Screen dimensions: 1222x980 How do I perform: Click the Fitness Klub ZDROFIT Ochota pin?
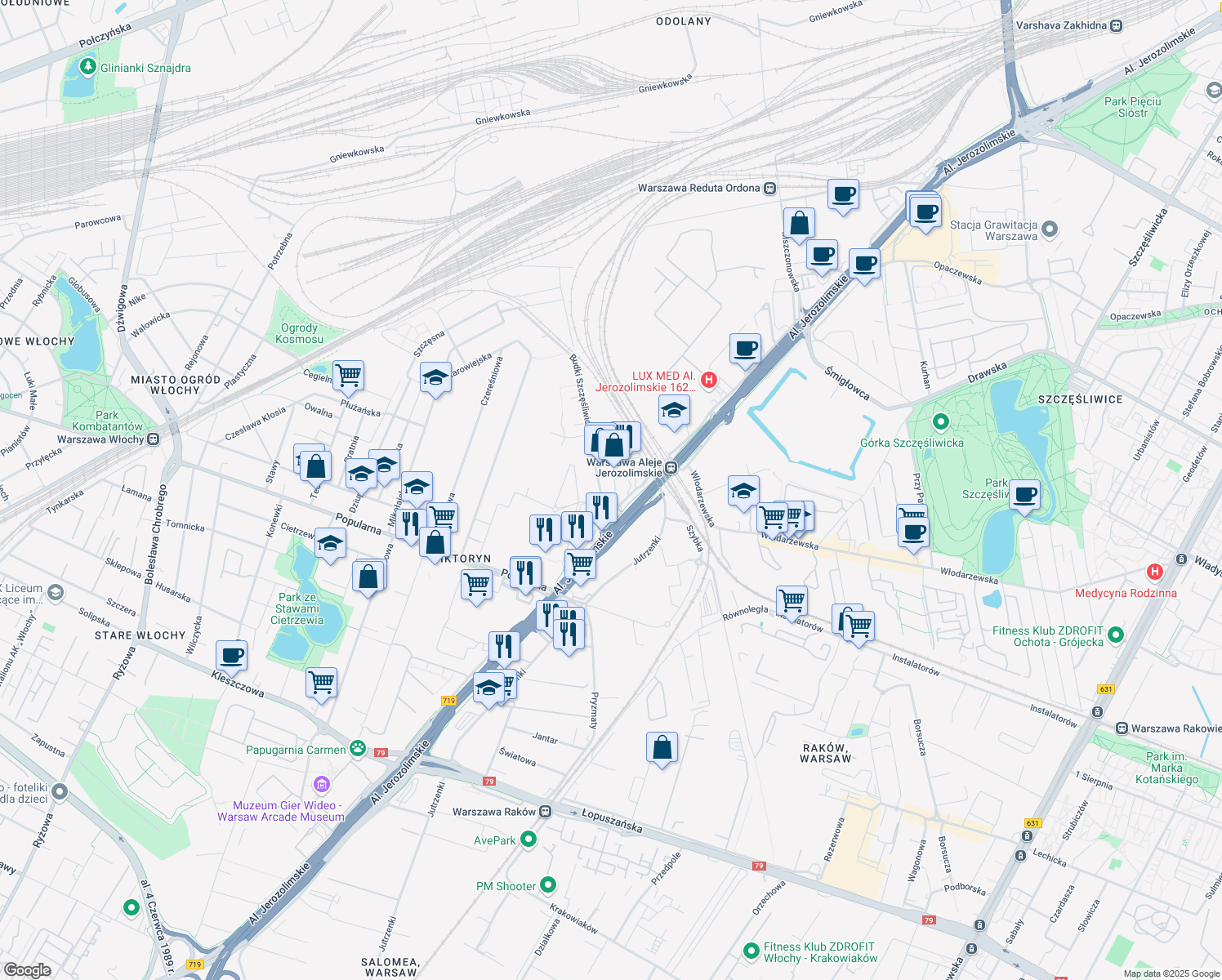pyautogui.click(x=1117, y=635)
